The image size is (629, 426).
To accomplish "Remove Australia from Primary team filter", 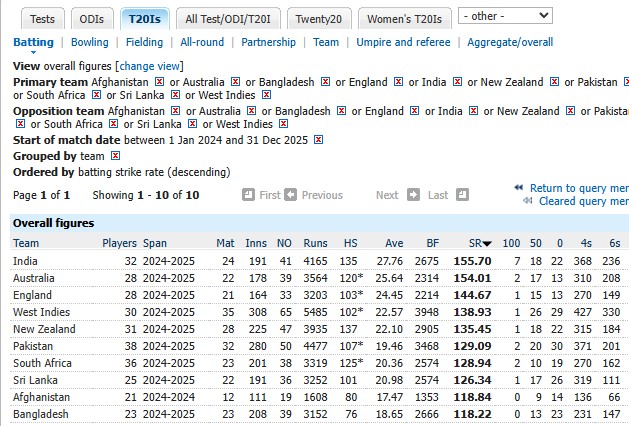I will point(235,82).
